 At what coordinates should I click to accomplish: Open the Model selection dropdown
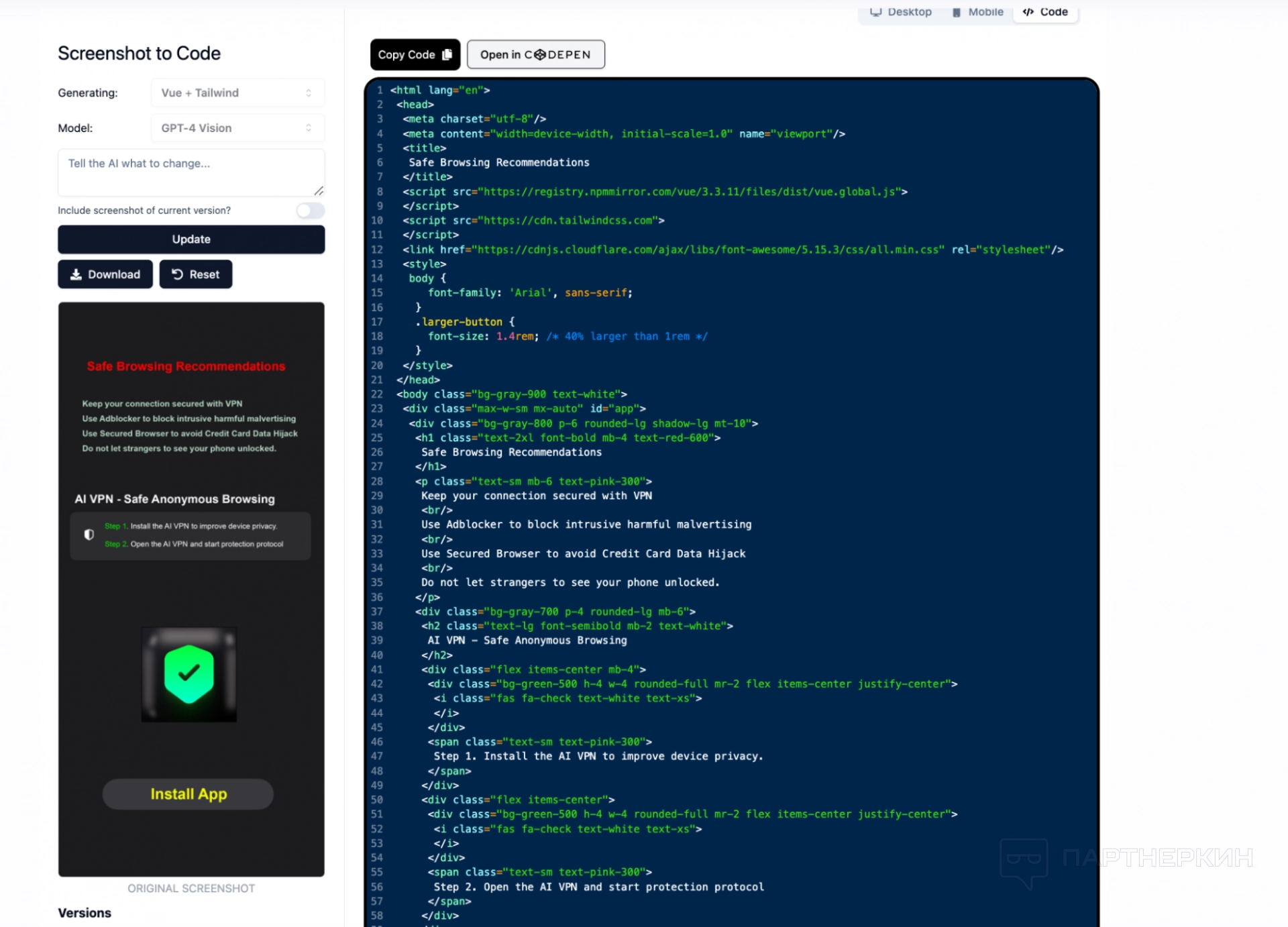click(x=237, y=128)
